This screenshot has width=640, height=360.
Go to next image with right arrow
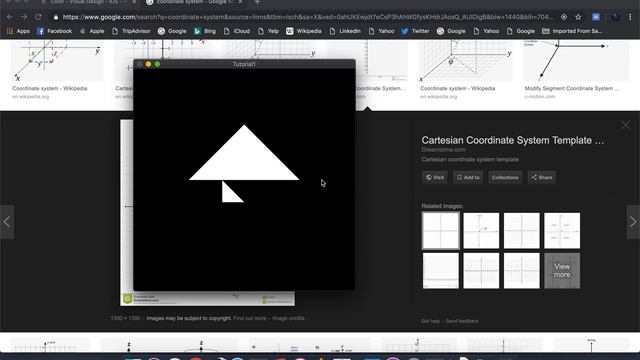pyautogui.click(x=633, y=222)
